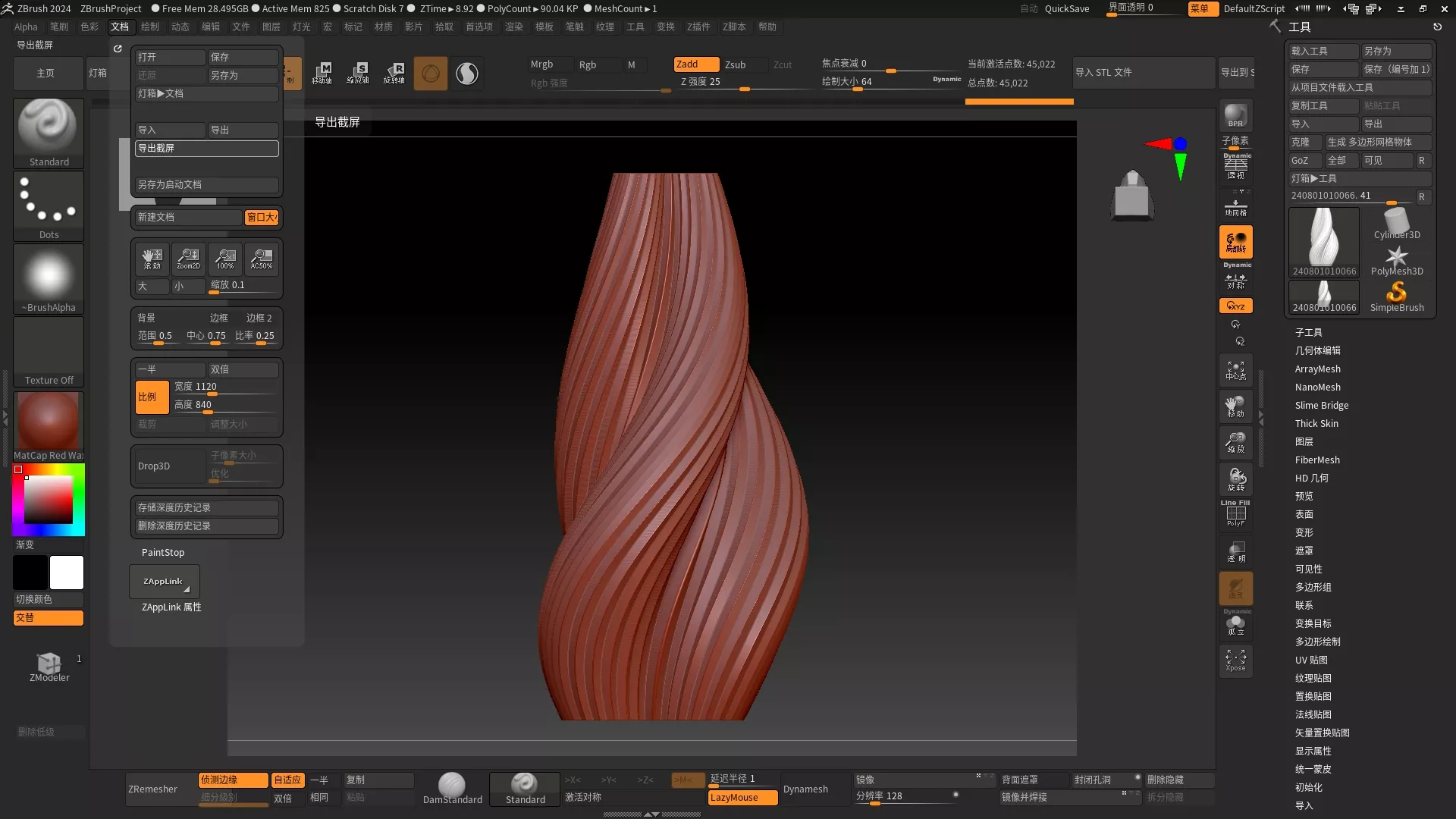1456x819 pixels.
Task: Toggle the 孤立 solo icon
Action: 1235,623
